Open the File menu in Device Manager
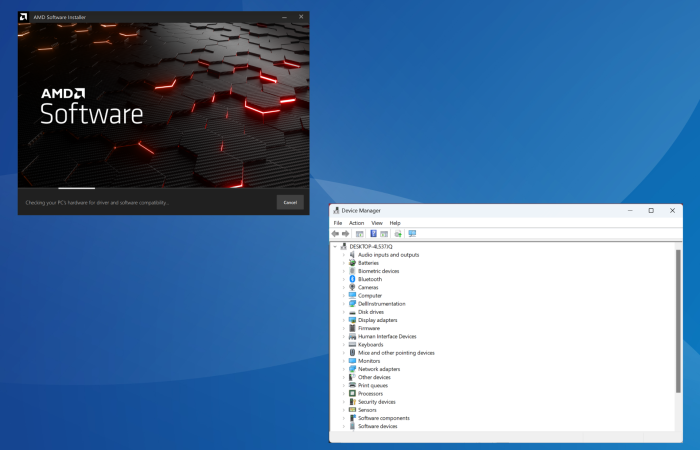The image size is (700, 450). pos(338,223)
